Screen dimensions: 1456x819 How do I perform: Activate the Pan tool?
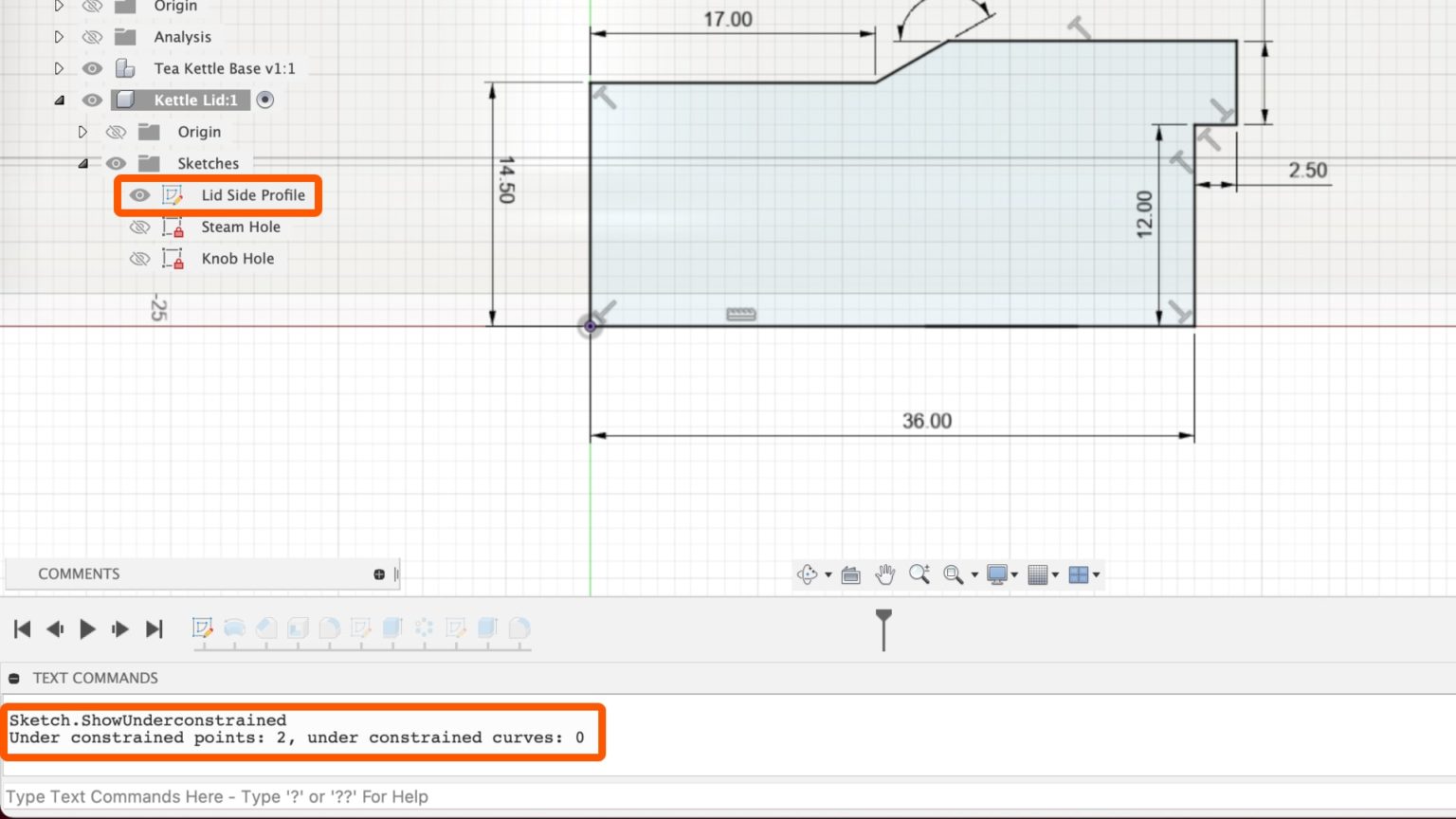[x=884, y=573]
